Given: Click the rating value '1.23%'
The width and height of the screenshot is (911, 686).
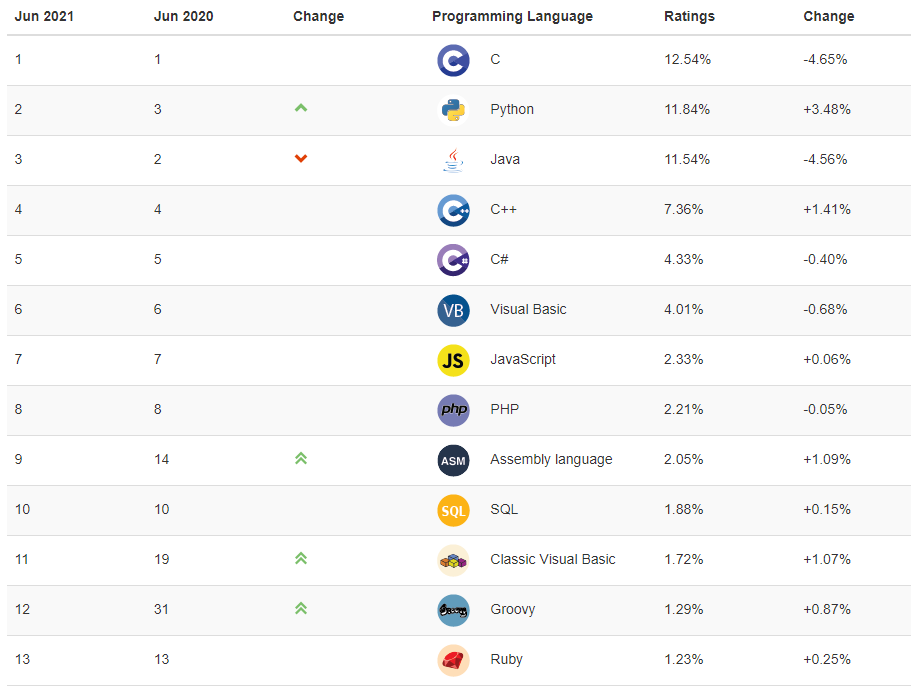Looking at the screenshot, I should point(684,659).
